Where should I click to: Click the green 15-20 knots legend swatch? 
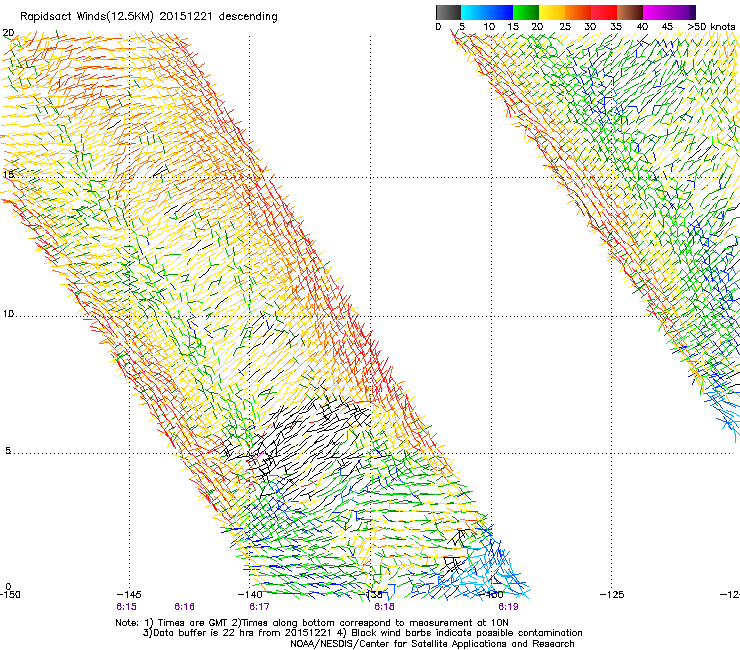pyautogui.click(x=526, y=12)
